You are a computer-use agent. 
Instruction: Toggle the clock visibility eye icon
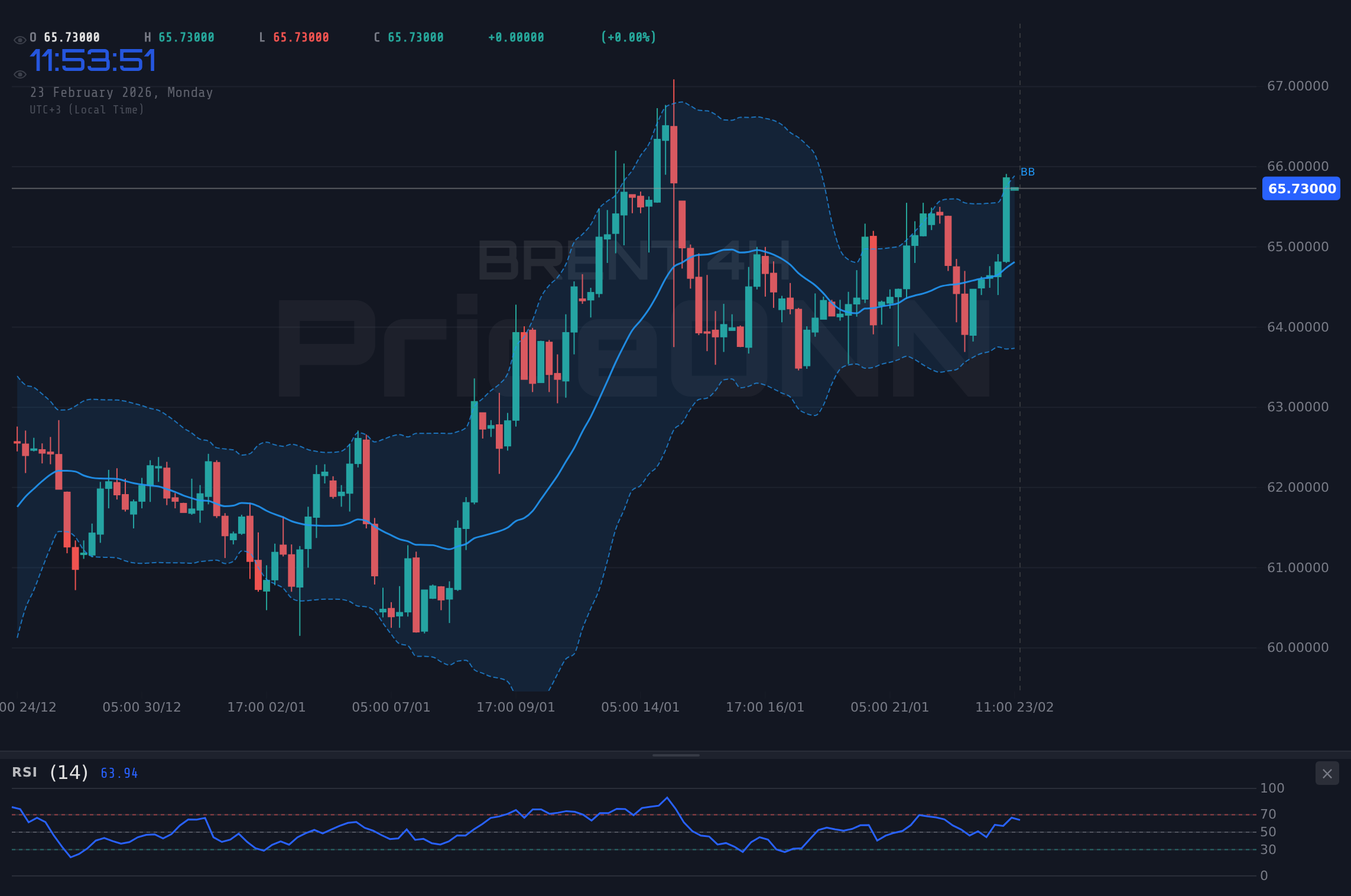click(20, 74)
